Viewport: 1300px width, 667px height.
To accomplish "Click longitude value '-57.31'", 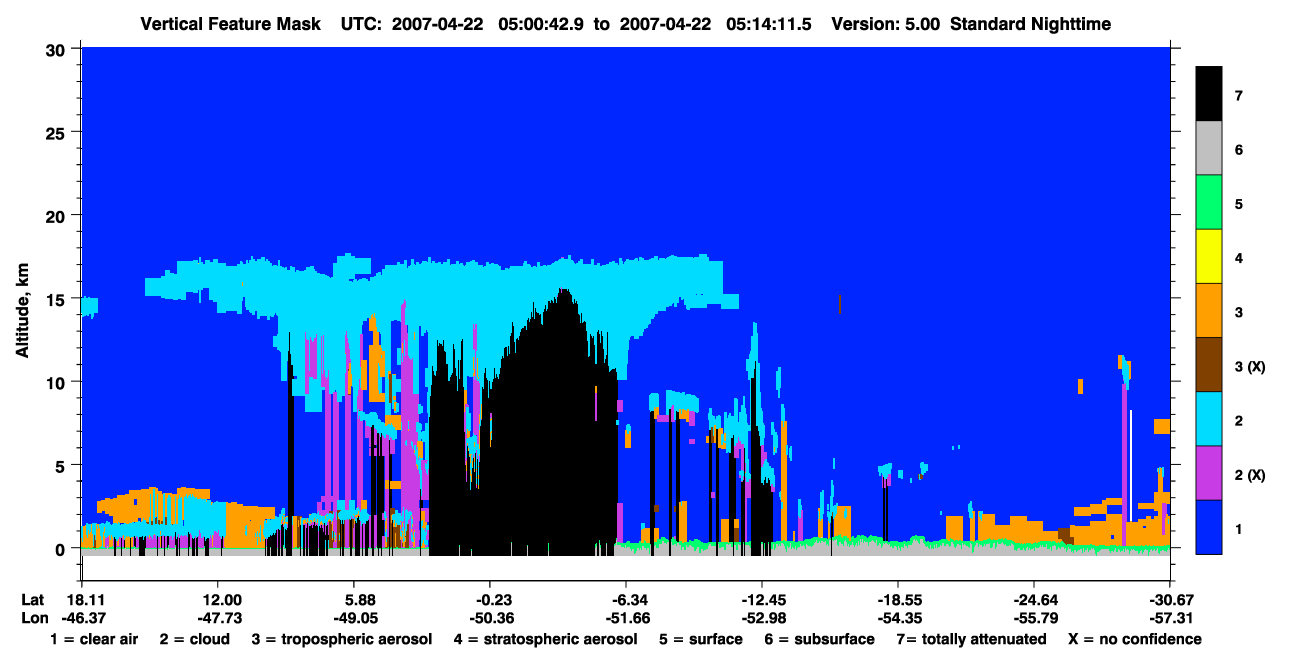I will pyautogui.click(x=1170, y=617).
